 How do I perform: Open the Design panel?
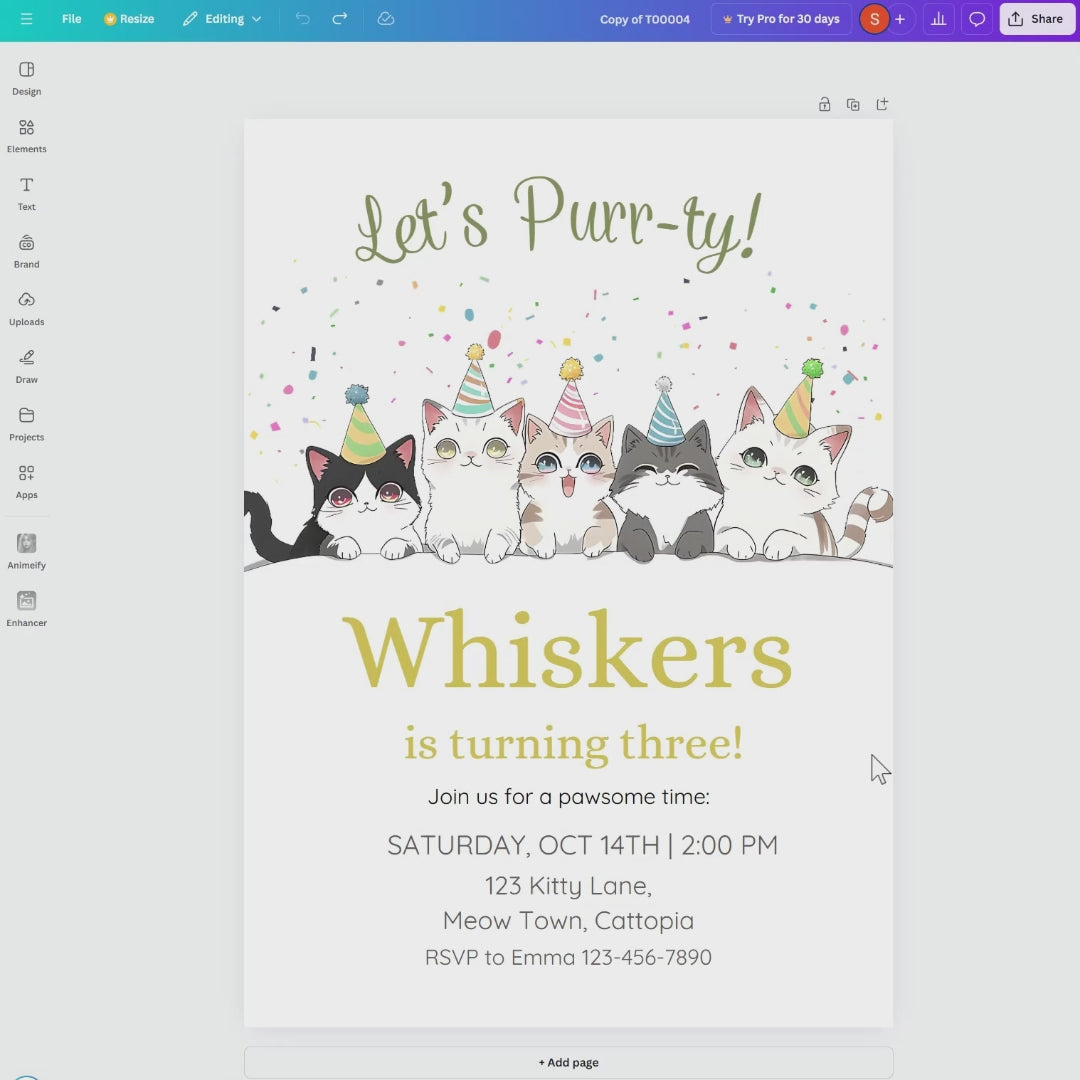[26, 78]
